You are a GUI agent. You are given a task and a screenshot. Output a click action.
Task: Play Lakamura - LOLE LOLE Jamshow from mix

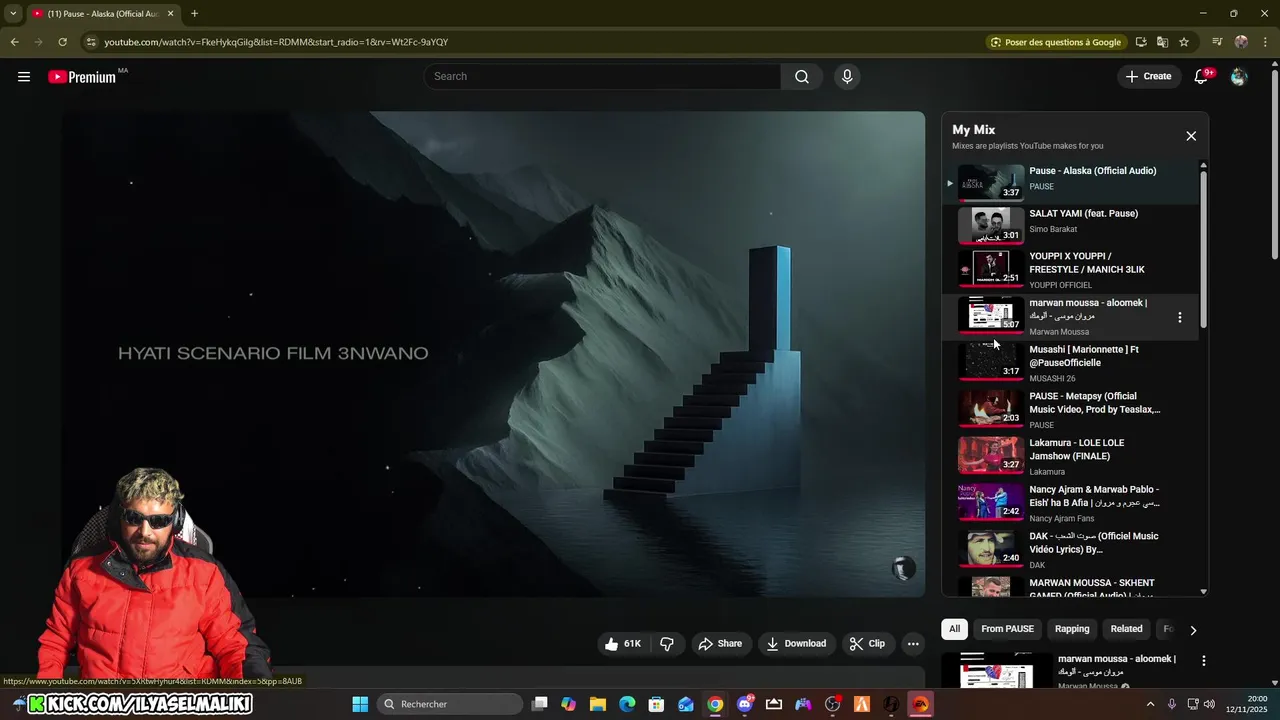tap(1070, 456)
